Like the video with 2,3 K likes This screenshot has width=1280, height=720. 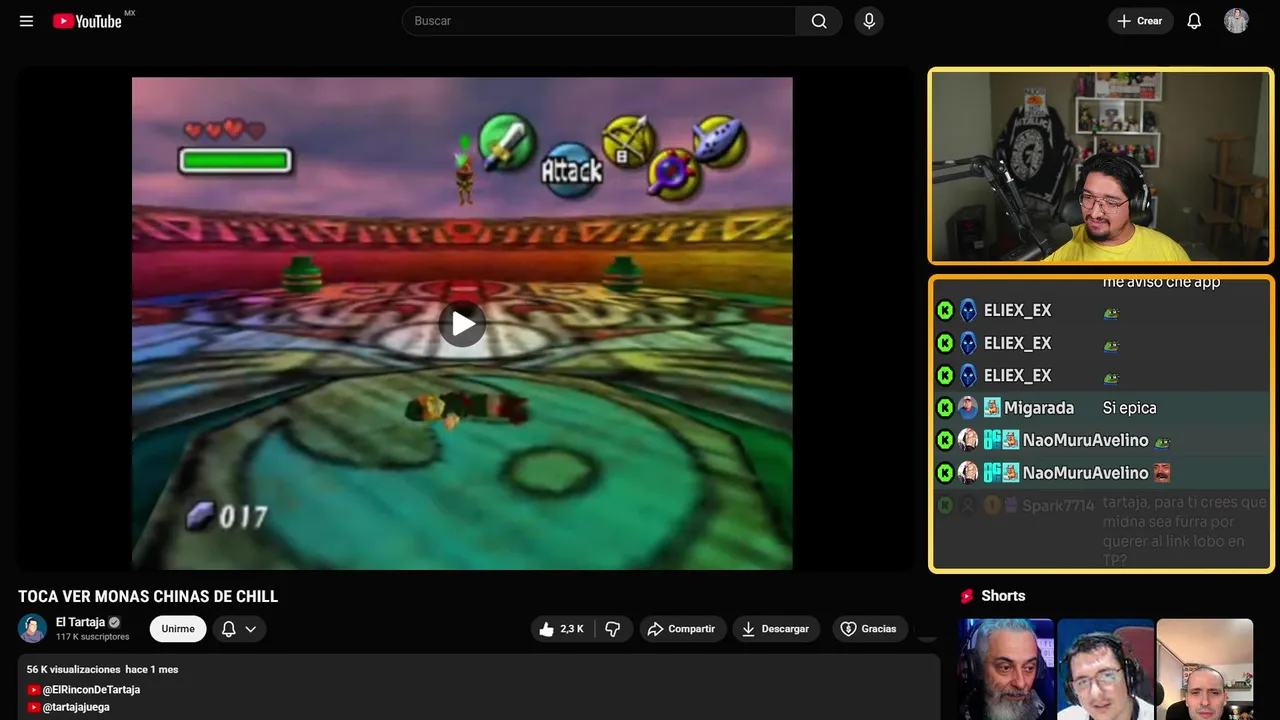(562, 629)
